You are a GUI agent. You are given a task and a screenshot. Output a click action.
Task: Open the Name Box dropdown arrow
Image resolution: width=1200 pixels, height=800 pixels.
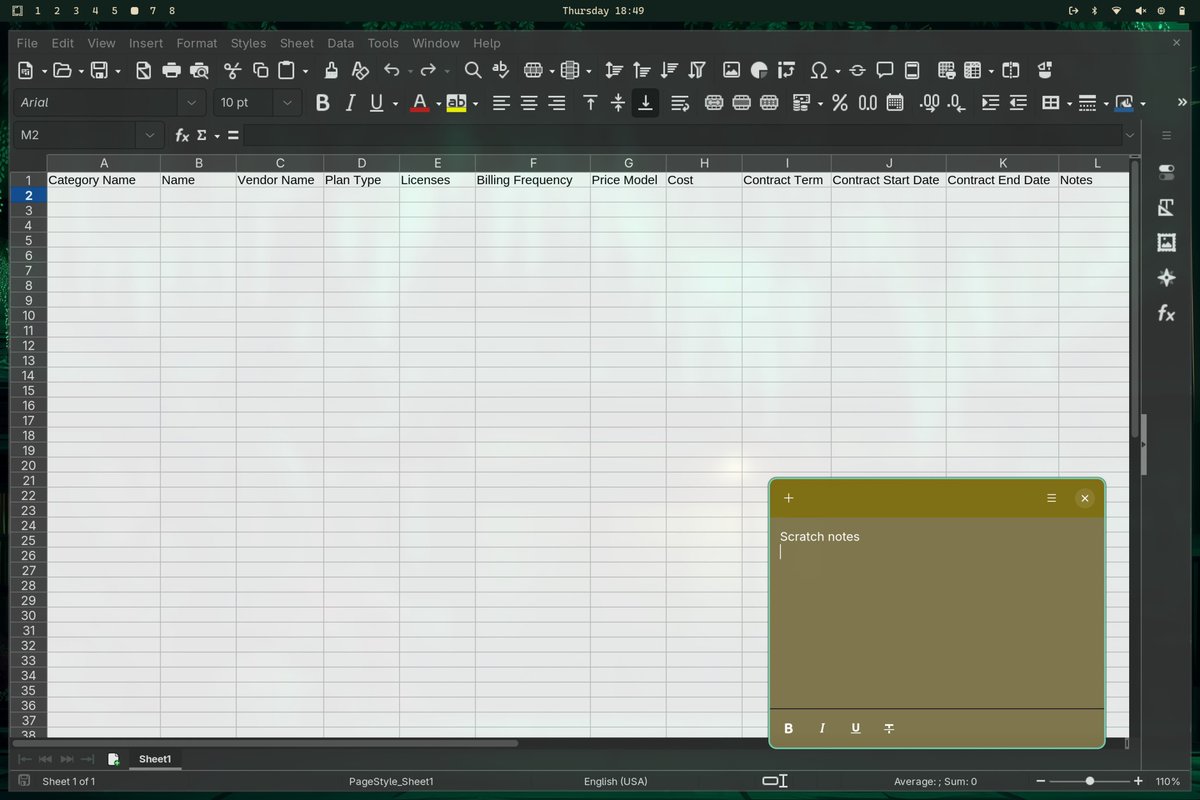click(x=150, y=135)
